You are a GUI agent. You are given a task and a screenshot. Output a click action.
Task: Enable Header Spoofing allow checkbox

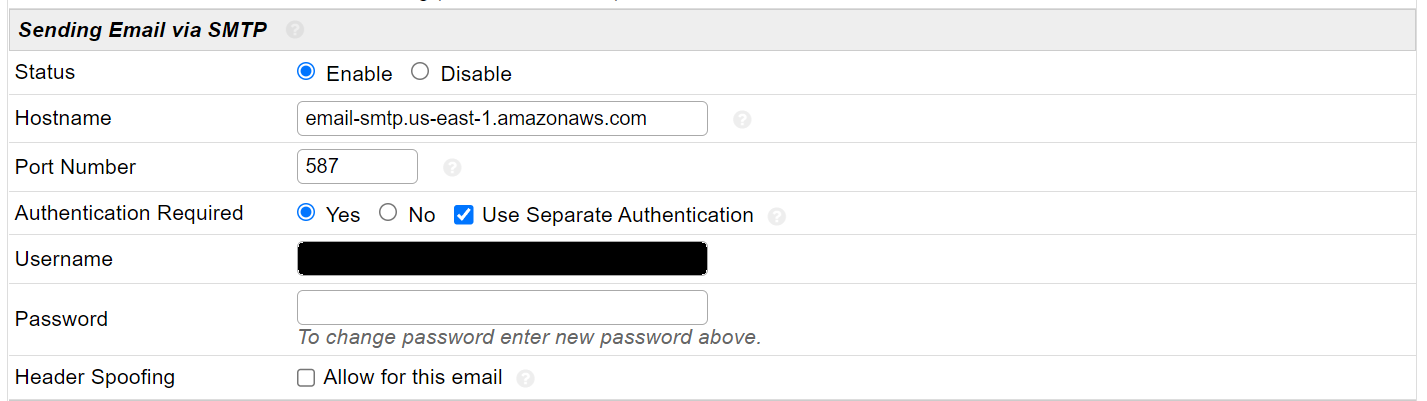click(x=306, y=378)
